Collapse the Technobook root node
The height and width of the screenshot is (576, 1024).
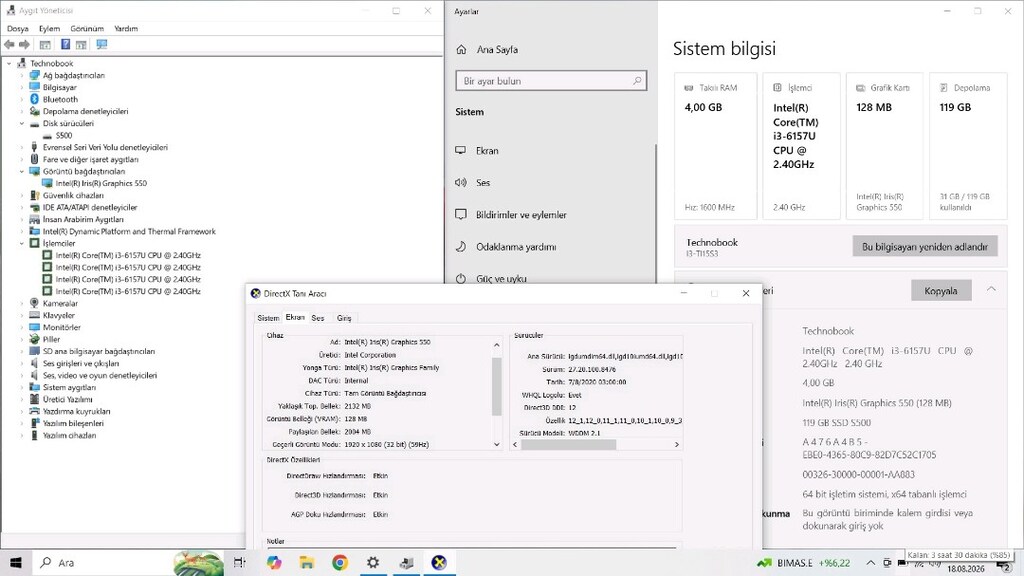(9, 63)
